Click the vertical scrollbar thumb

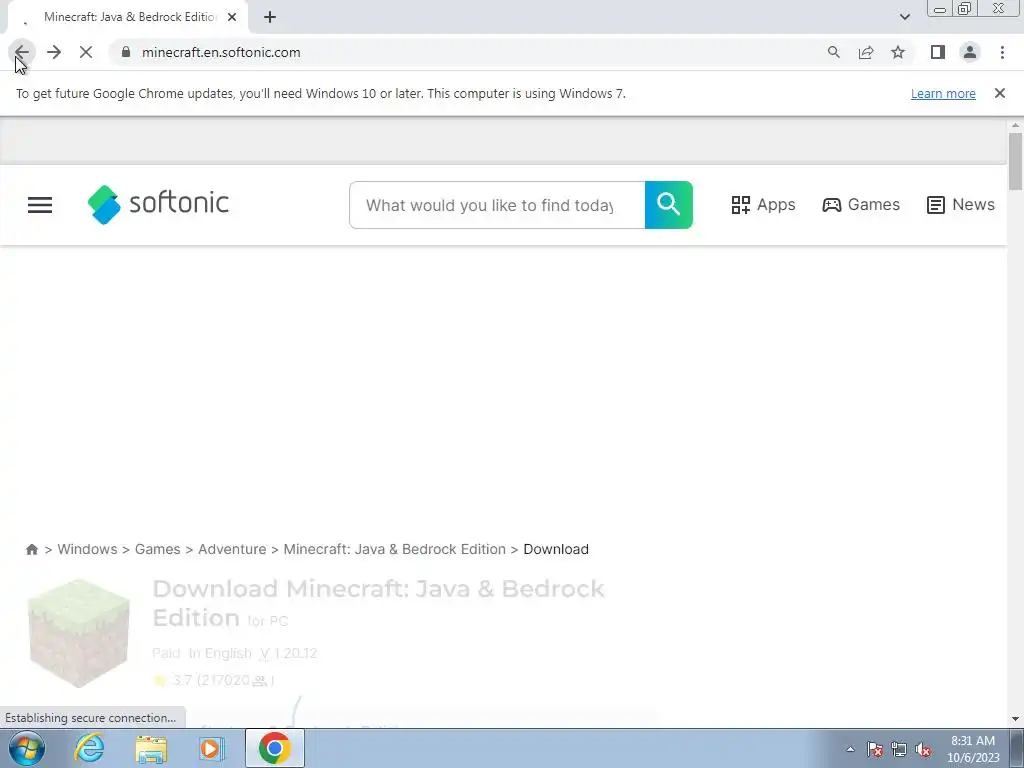point(1015,161)
